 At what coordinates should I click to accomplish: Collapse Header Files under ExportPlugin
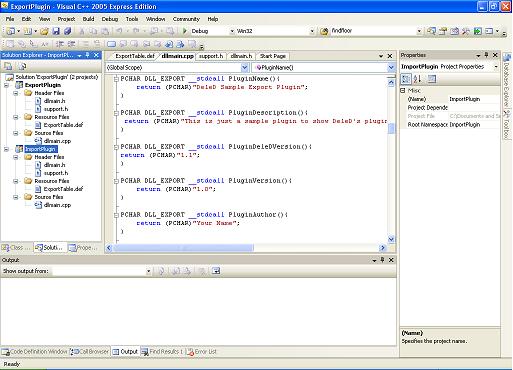16,93
